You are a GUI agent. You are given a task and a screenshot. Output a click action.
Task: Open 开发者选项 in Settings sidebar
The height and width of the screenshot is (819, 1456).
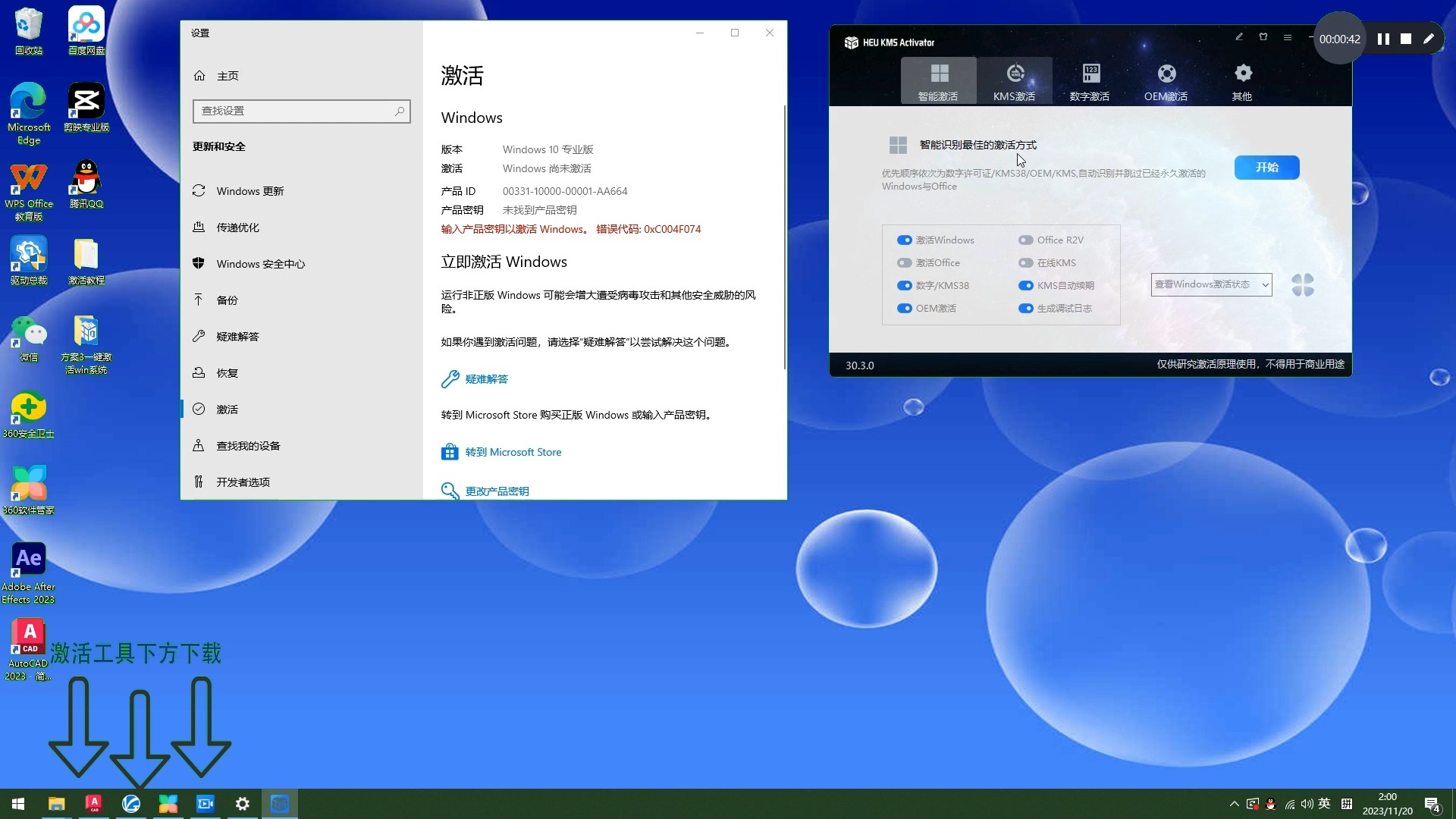click(x=301, y=482)
